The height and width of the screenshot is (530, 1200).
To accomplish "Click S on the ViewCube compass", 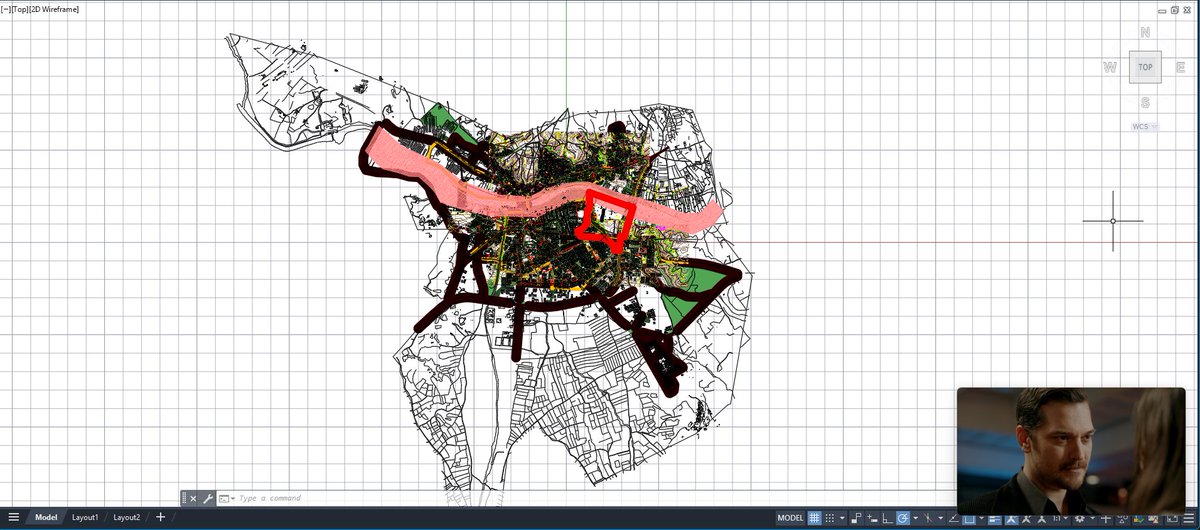I will (x=1145, y=103).
